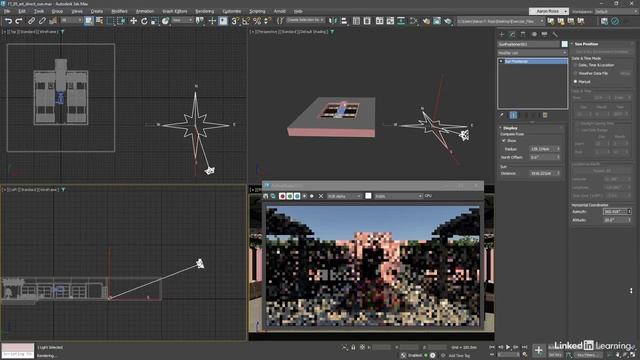Click the Azimuth value field
Viewport: 640px width, 360px height.
615,211
